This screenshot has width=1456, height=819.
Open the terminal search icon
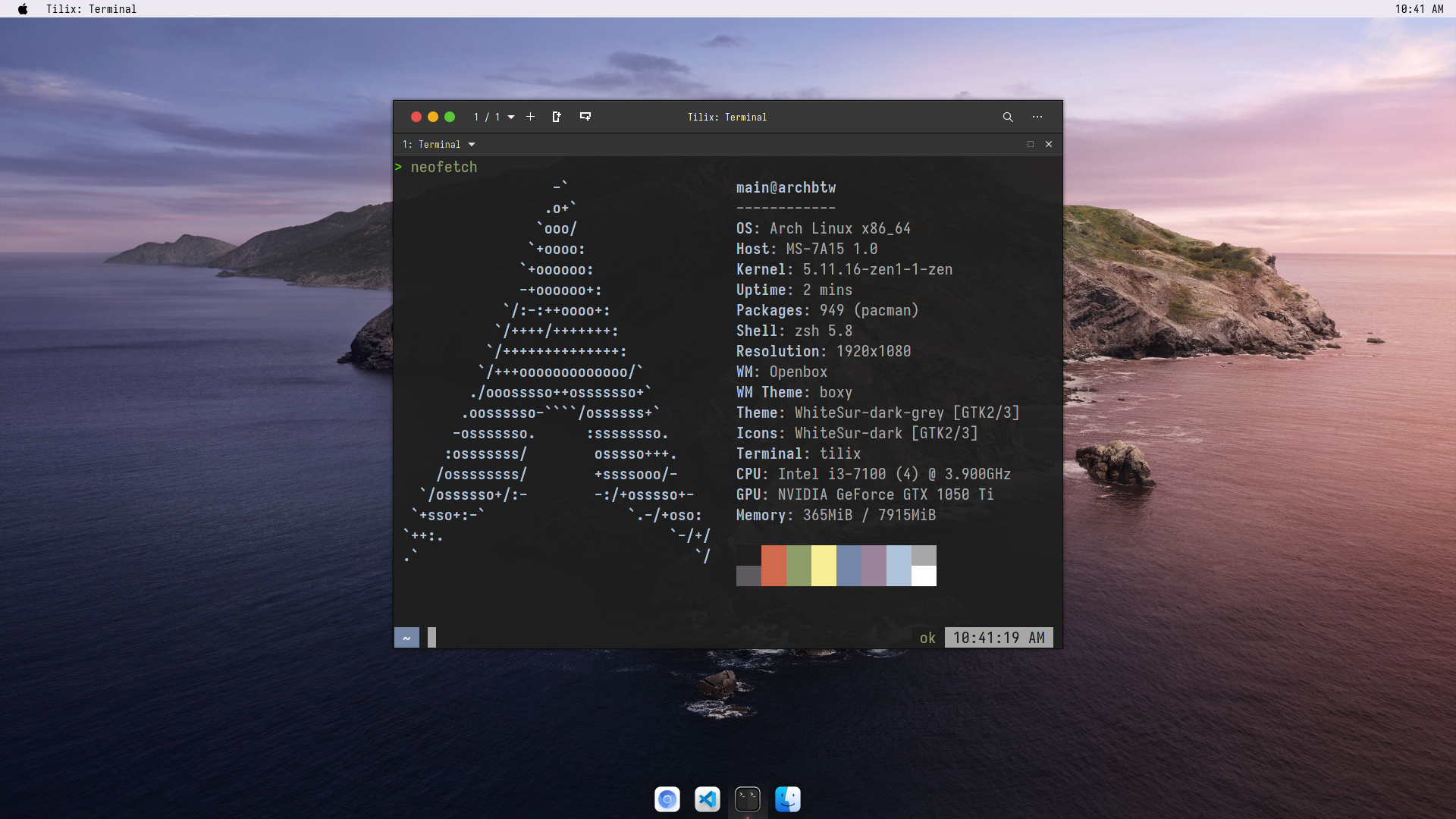click(x=1008, y=117)
